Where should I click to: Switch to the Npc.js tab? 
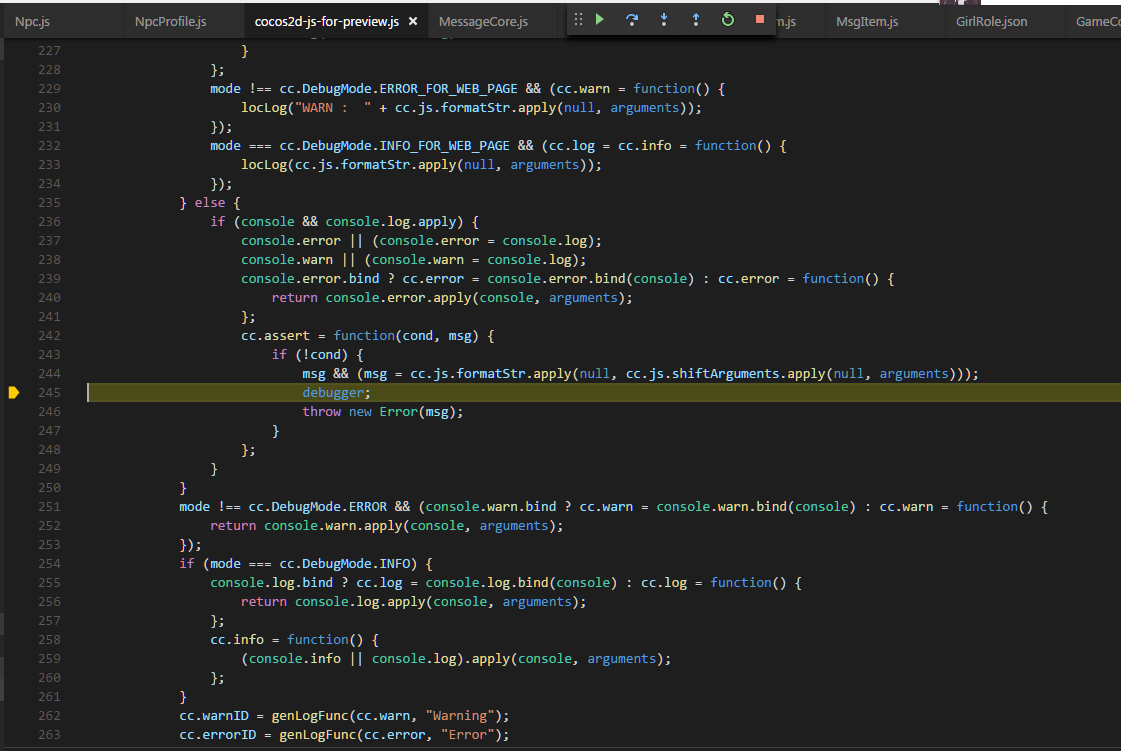point(34,21)
